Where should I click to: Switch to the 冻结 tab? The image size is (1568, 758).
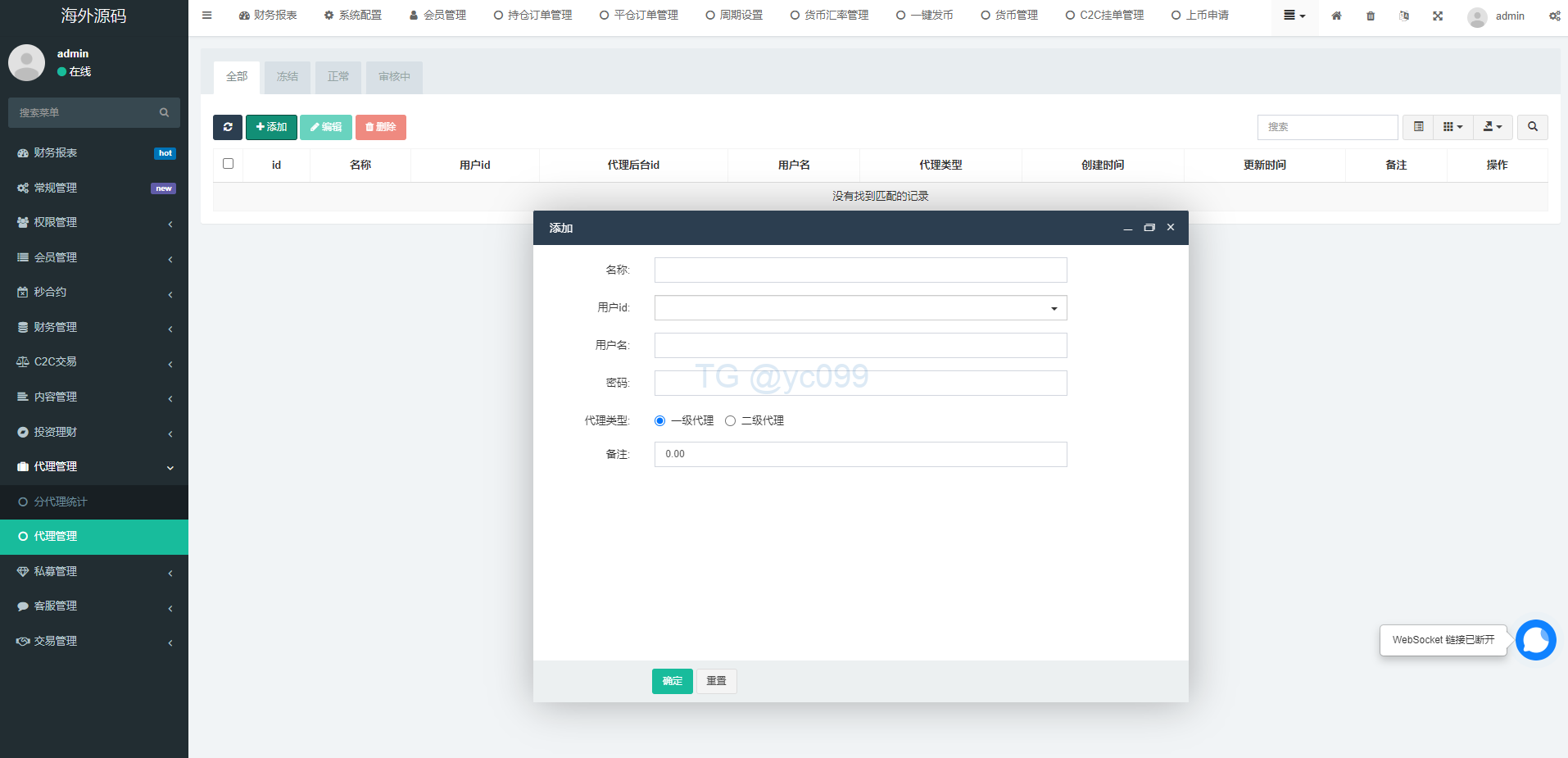[x=288, y=77]
